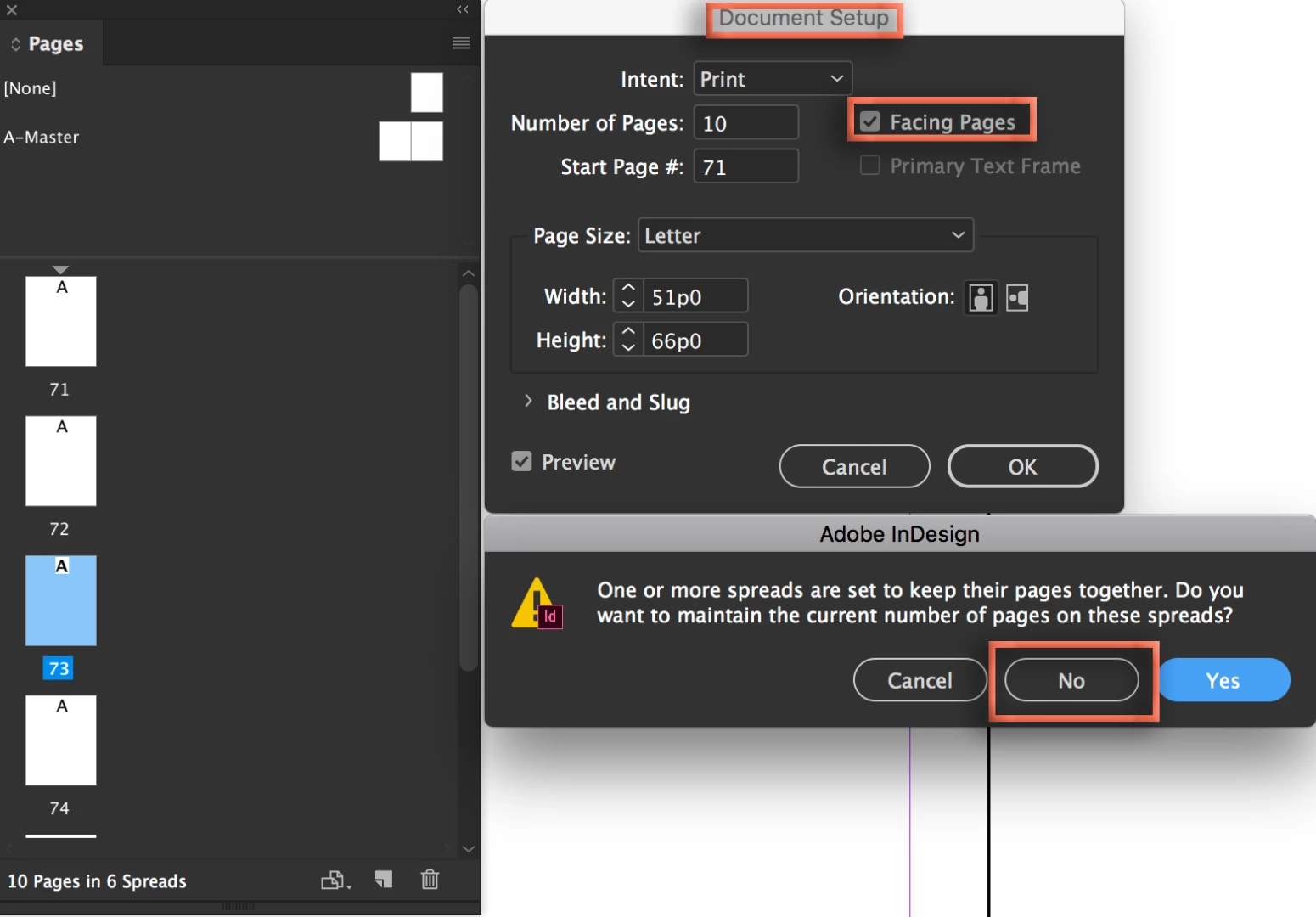This screenshot has height=917, width=1316.
Task: Click the Create New Page icon
Action: (x=384, y=880)
